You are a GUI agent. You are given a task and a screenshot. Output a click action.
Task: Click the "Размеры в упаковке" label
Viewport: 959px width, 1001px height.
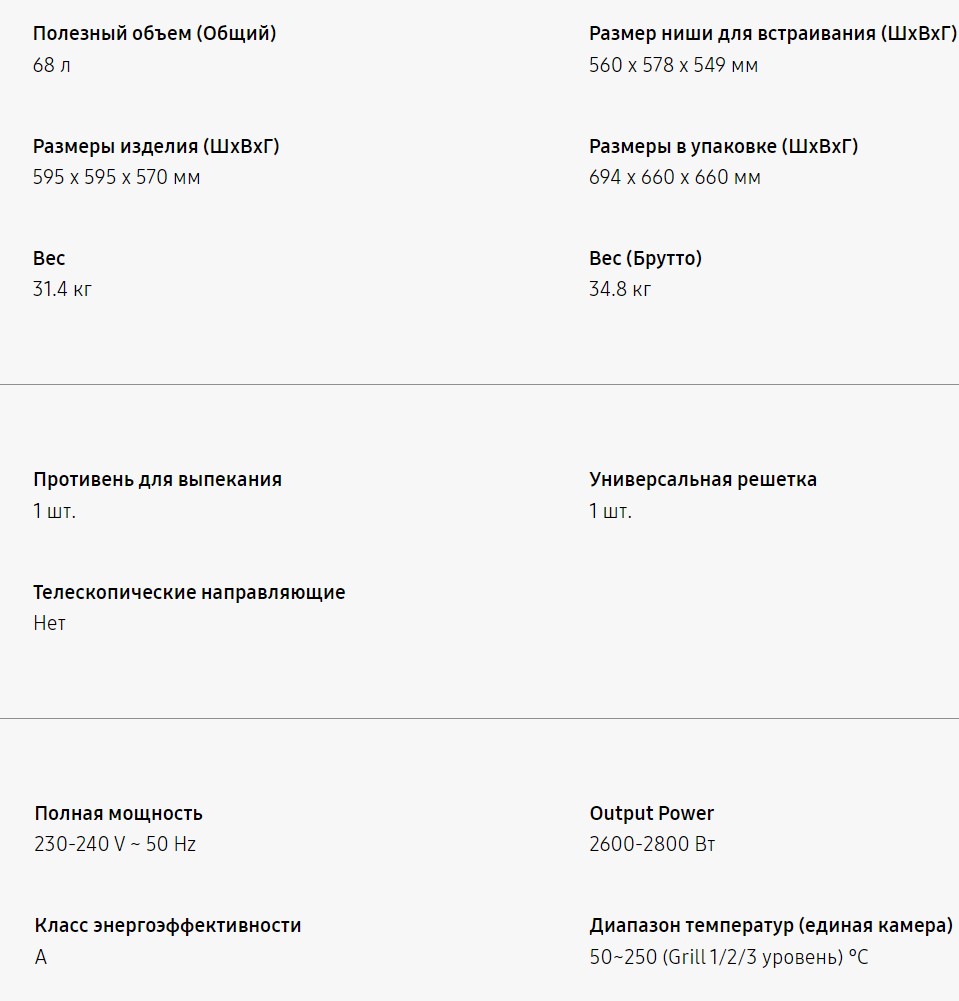(x=723, y=146)
